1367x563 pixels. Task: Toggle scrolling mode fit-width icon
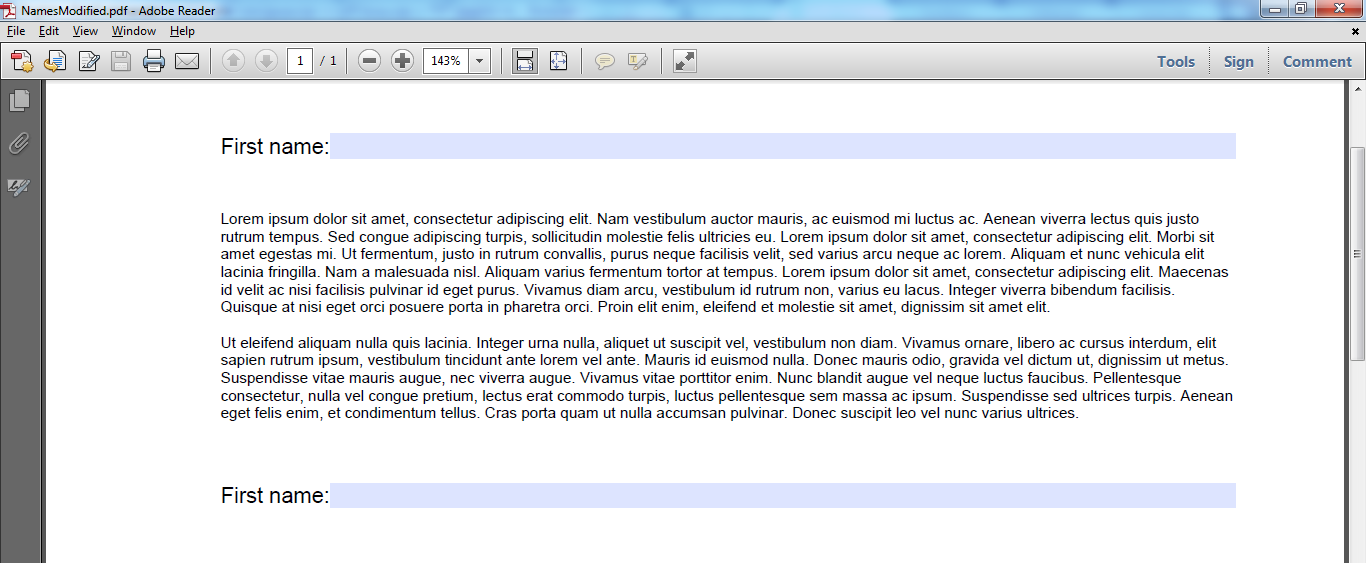(x=524, y=61)
